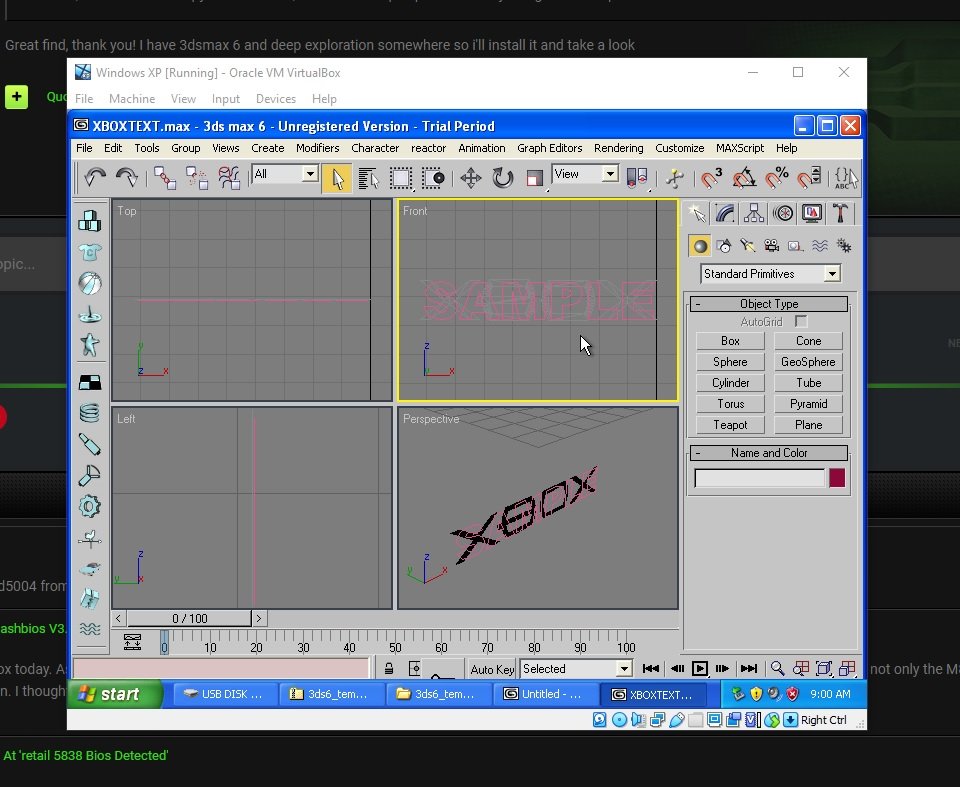Image resolution: width=960 pixels, height=787 pixels.
Task: Switch to Untitled 3ds max taskbar item
Action: (x=548, y=694)
